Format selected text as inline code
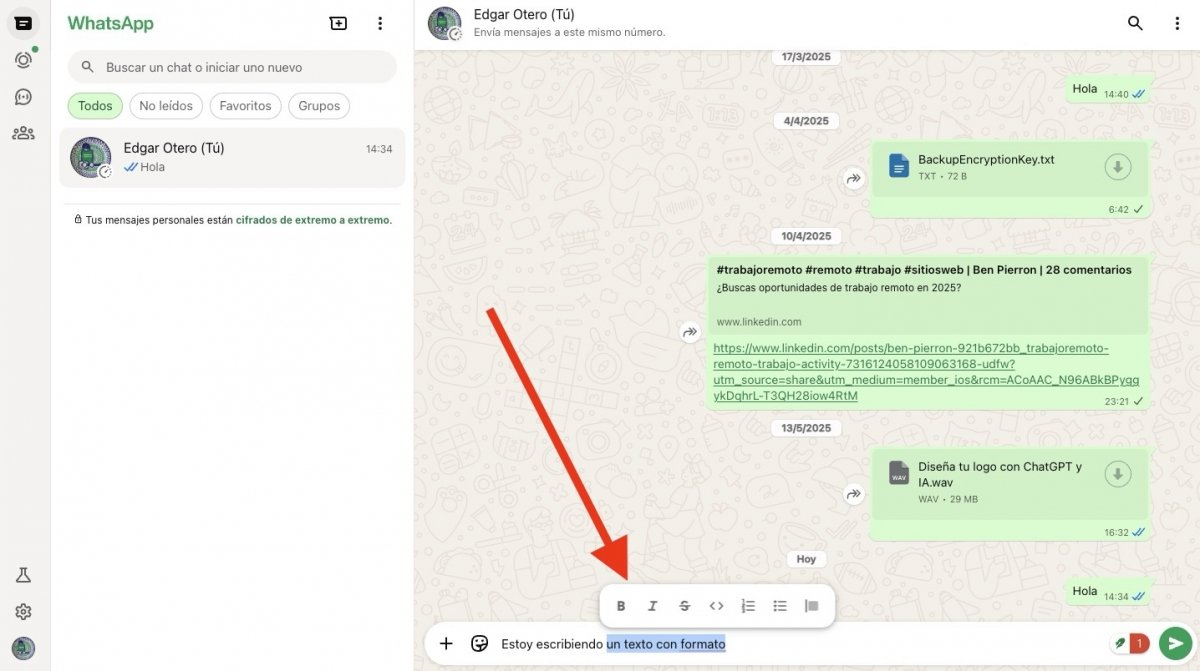The height and width of the screenshot is (671, 1200). click(x=716, y=606)
